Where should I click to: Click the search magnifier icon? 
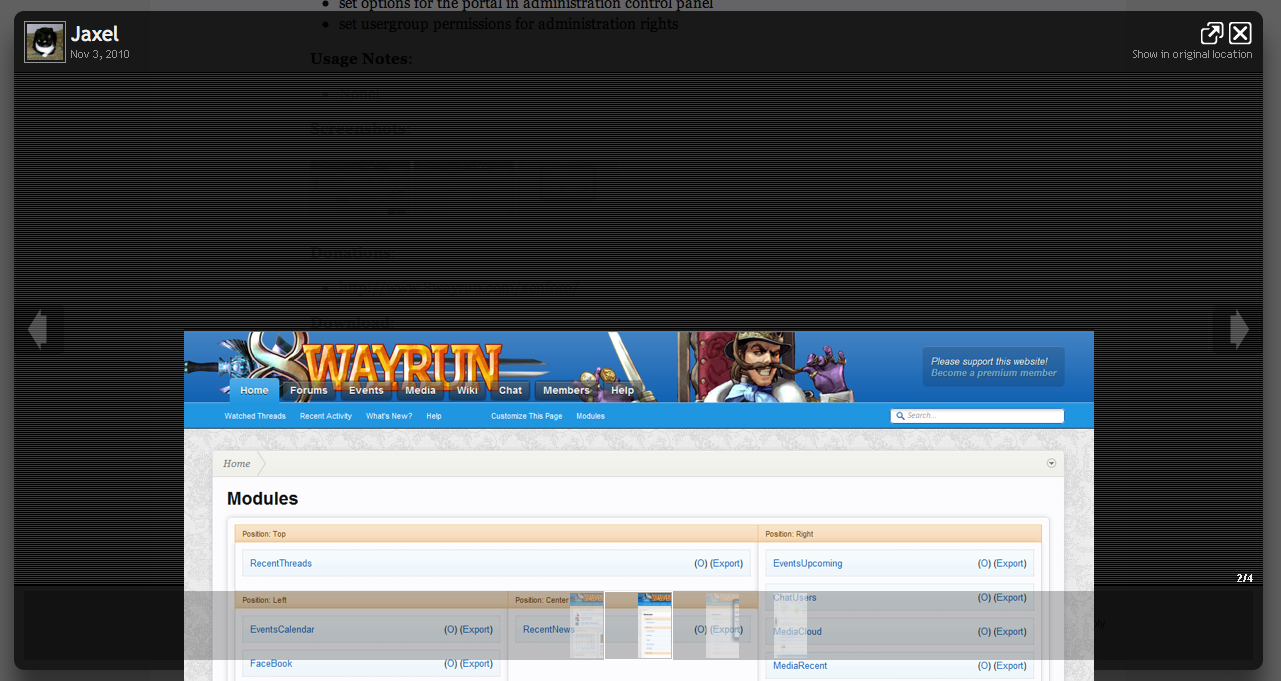coord(900,415)
